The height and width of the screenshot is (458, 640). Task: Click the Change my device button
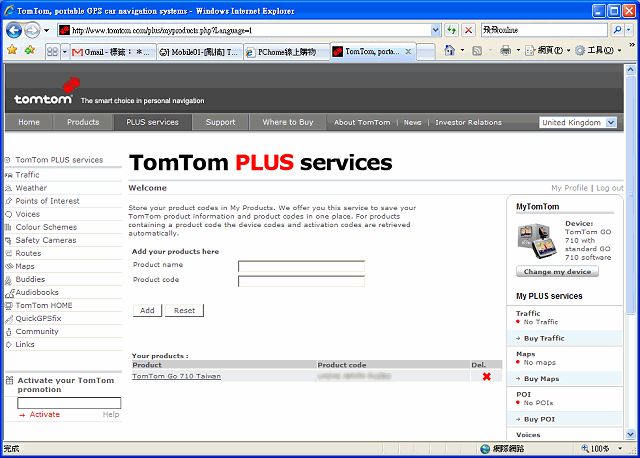pos(557,271)
